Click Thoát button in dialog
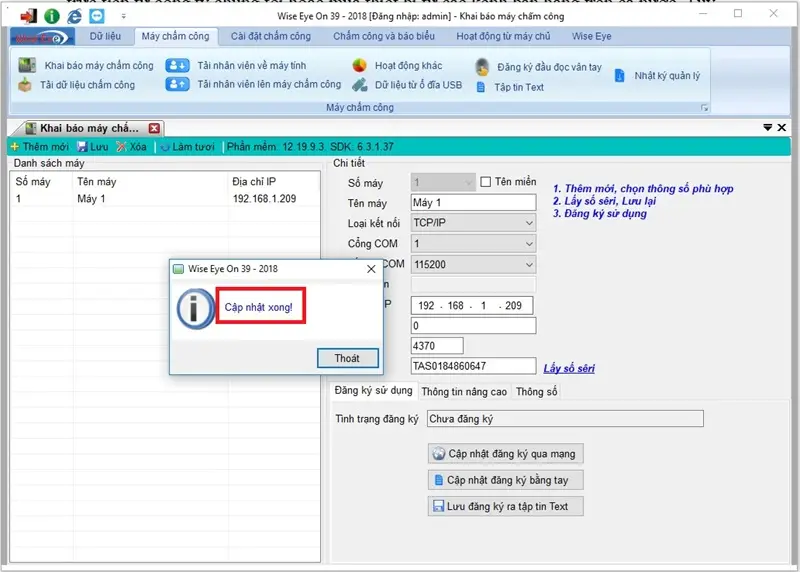This screenshot has width=800, height=572. coord(347,358)
